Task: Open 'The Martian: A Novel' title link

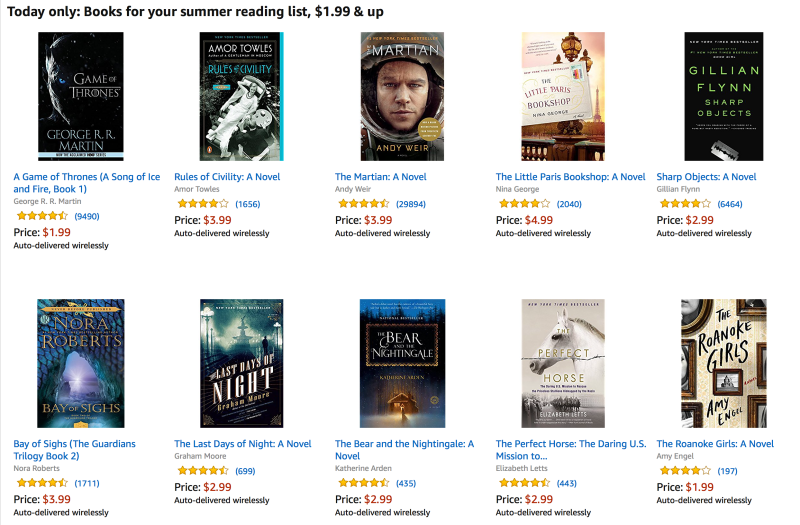Action: (381, 177)
